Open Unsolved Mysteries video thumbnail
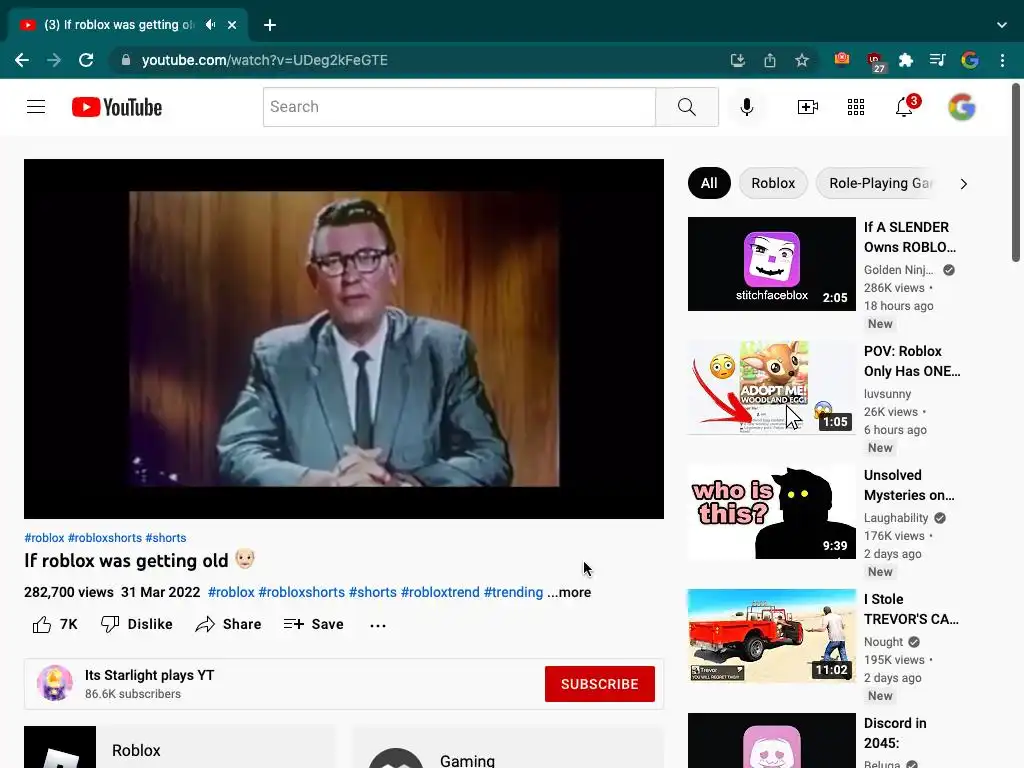Screen dimensions: 1024x768 click(x=771, y=512)
